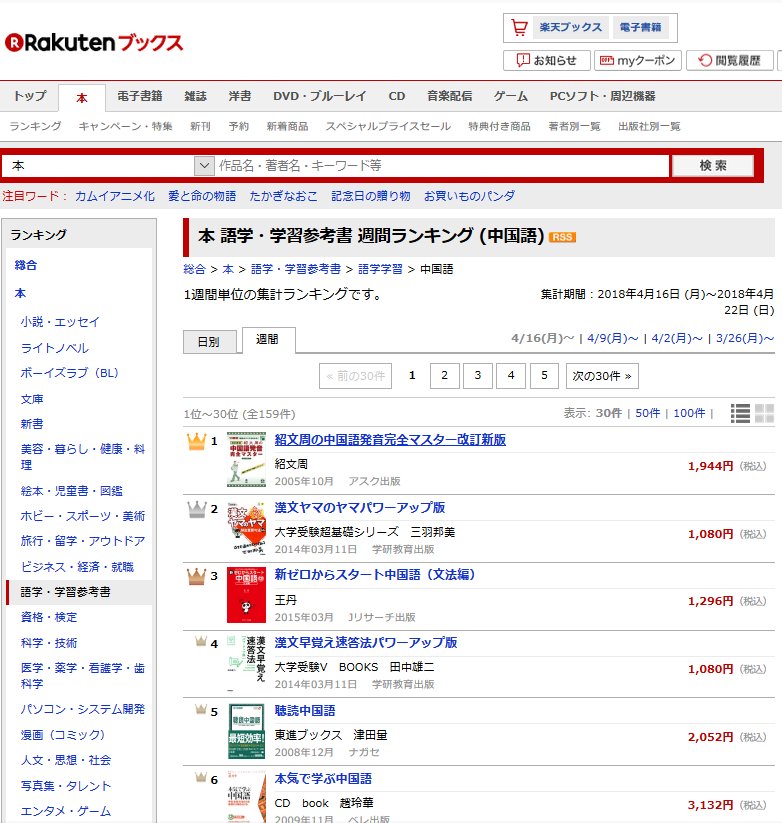The image size is (782, 823).
Task: Open the 音楽配信 tab
Action: [x=449, y=96]
